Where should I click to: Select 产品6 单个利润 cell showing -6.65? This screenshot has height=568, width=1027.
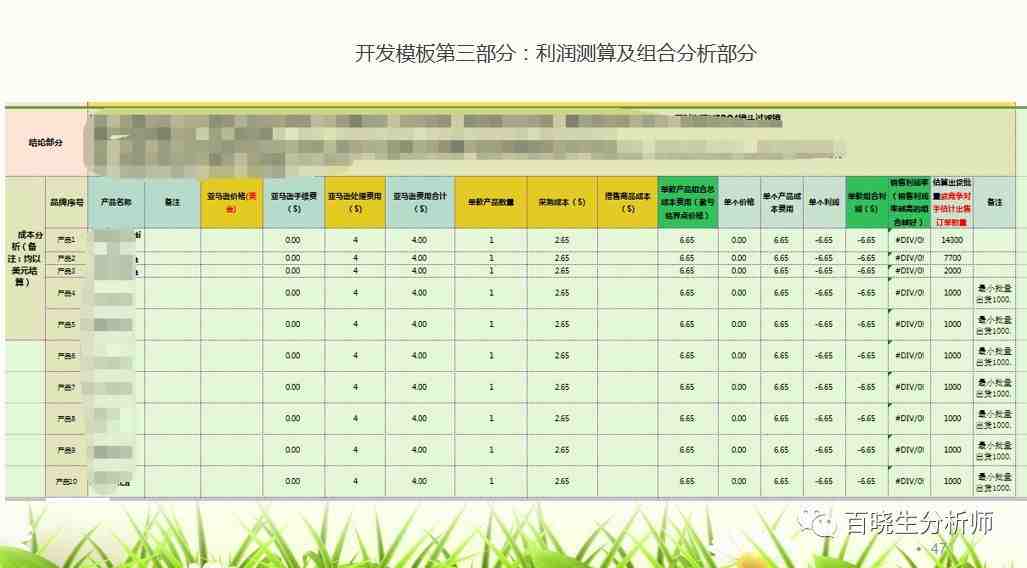824,356
